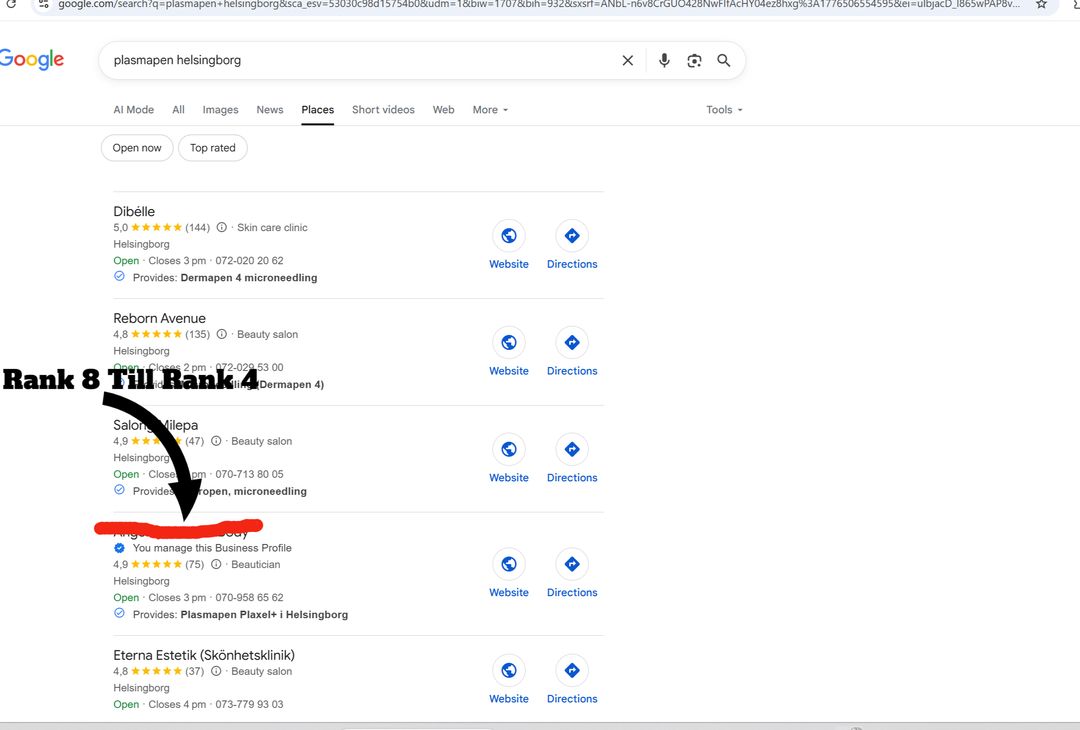This screenshot has height=730, width=1080.
Task: Click the '(37)' review count
Action: [x=194, y=671]
